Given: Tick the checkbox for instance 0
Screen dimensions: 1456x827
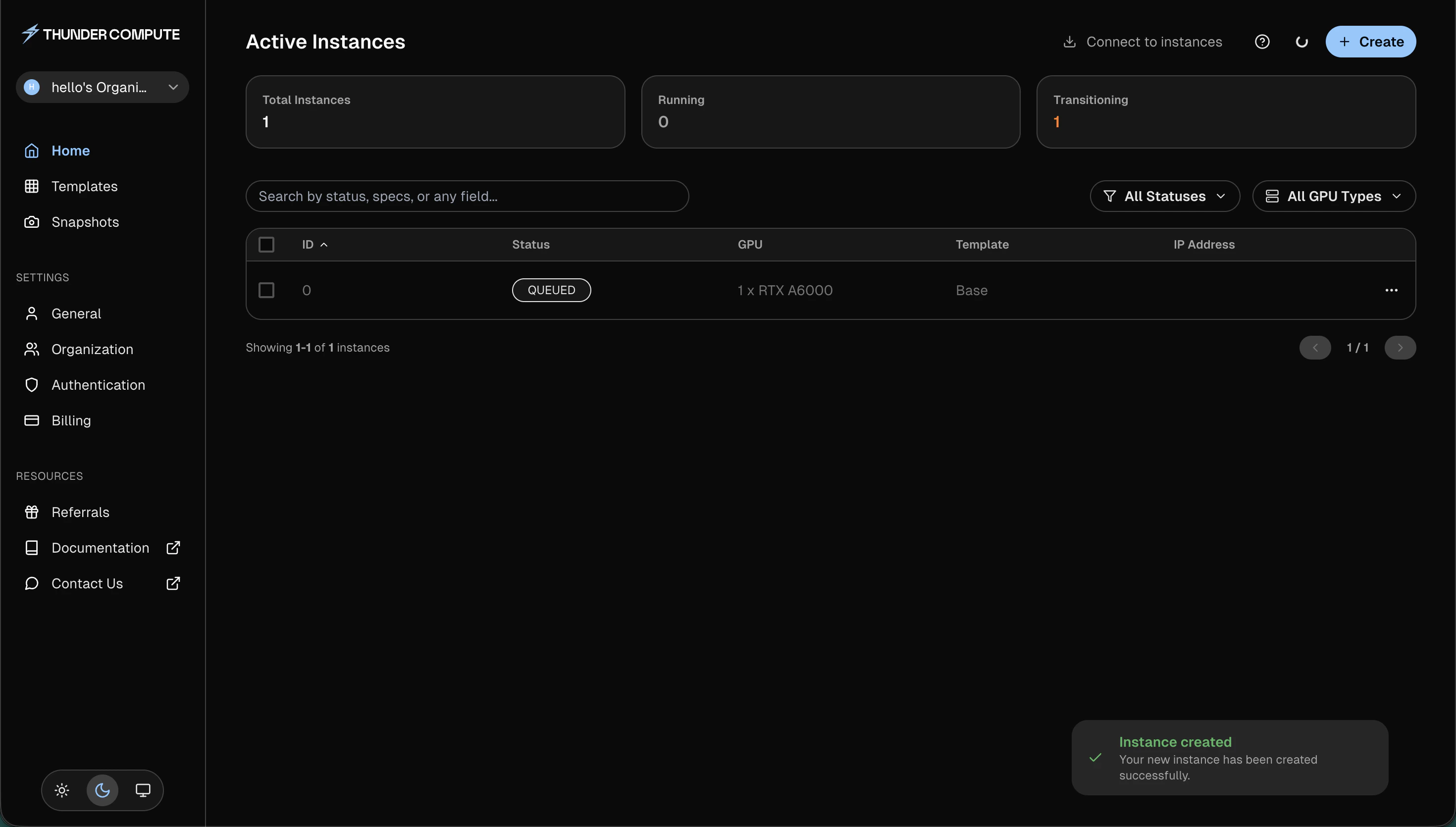Looking at the screenshot, I should coord(266,290).
